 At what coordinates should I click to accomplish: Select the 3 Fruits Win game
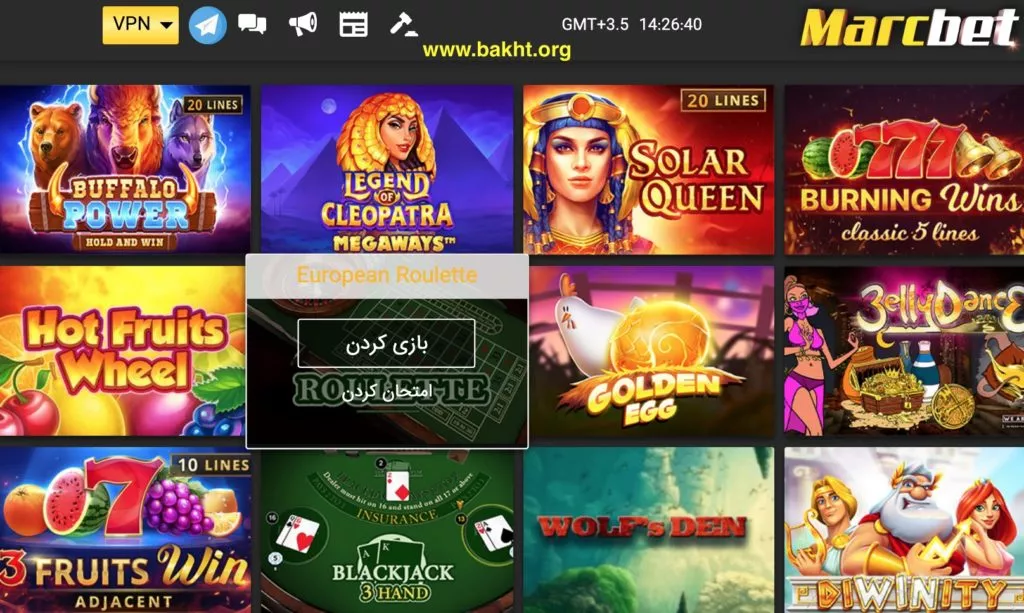(125, 530)
